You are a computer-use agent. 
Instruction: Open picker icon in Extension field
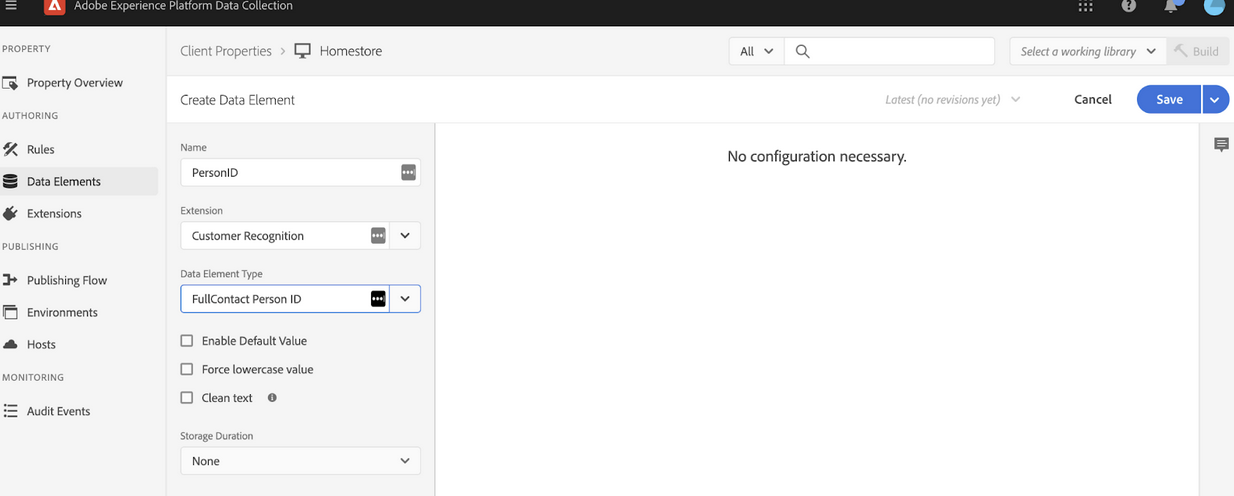click(377, 236)
